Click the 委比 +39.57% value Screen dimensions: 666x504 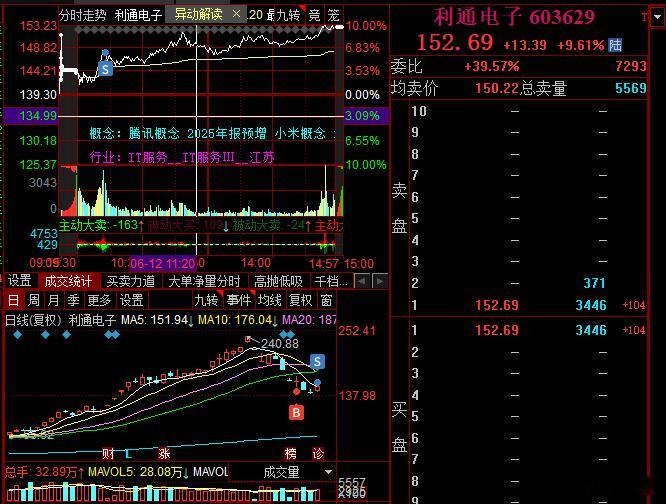tap(491, 66)
